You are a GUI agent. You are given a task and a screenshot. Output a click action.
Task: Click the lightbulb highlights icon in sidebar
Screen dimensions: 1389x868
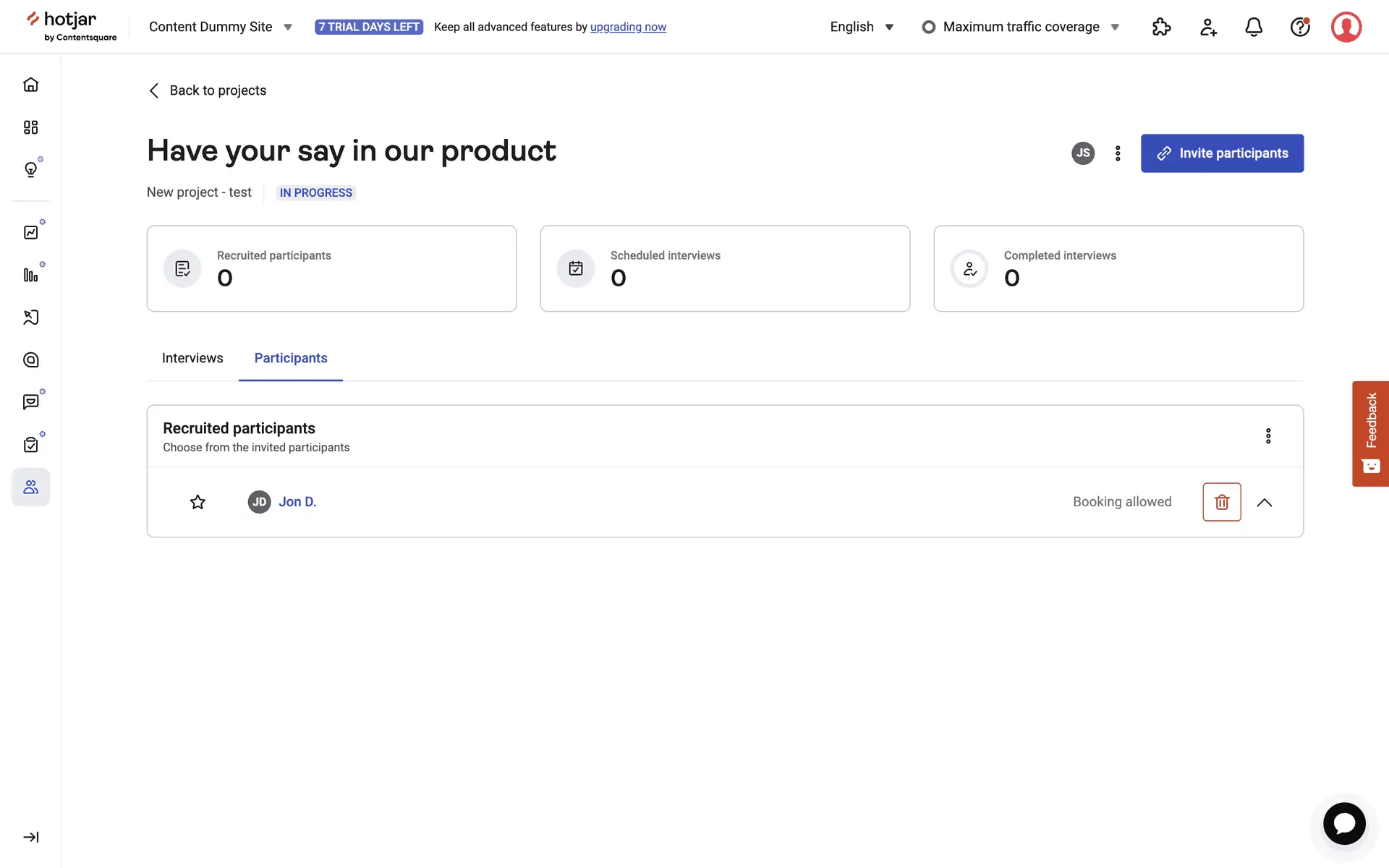[30, 169]
